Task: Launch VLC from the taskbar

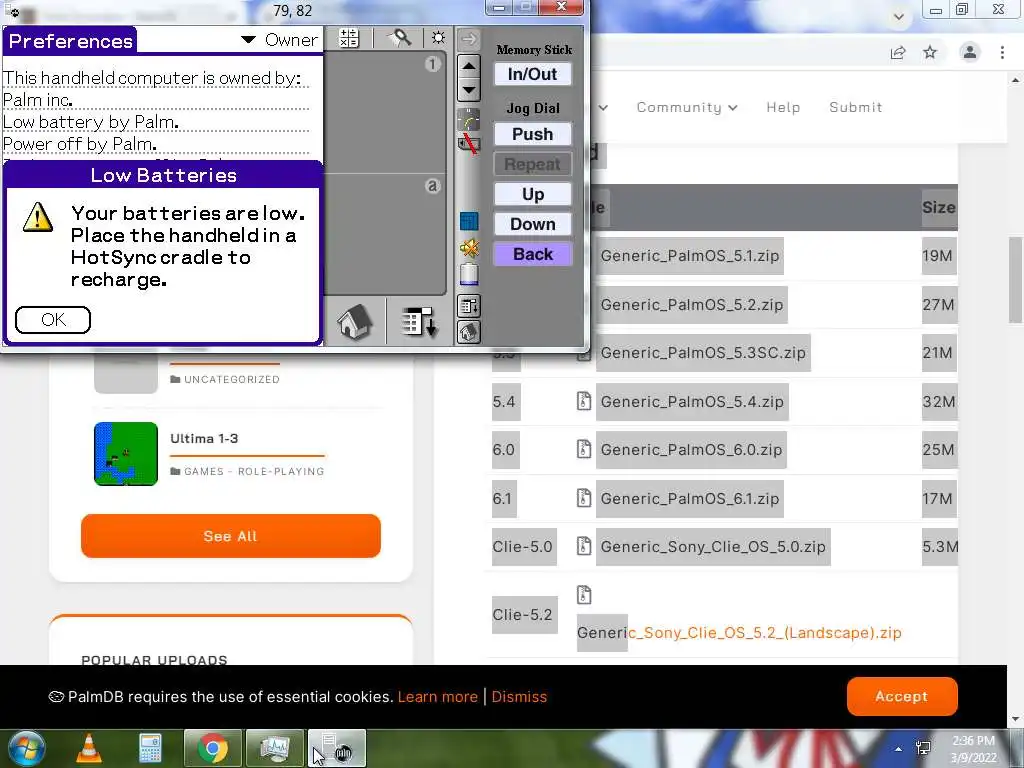Action: tap(89, 748)
